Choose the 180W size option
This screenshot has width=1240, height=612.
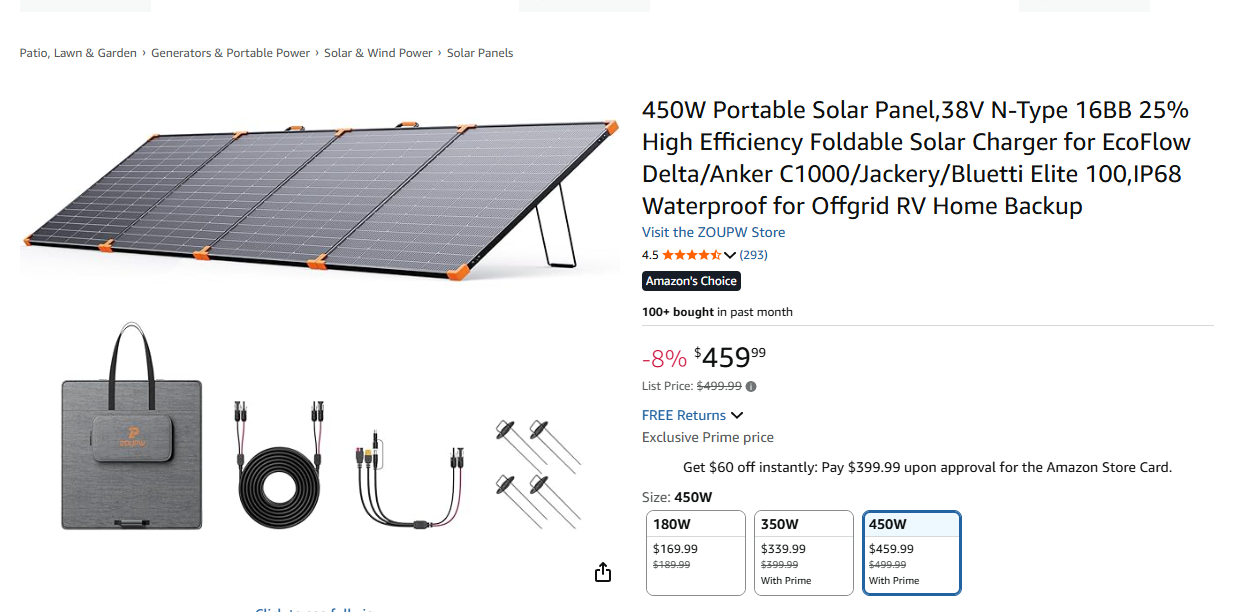(x=696, y=552)
